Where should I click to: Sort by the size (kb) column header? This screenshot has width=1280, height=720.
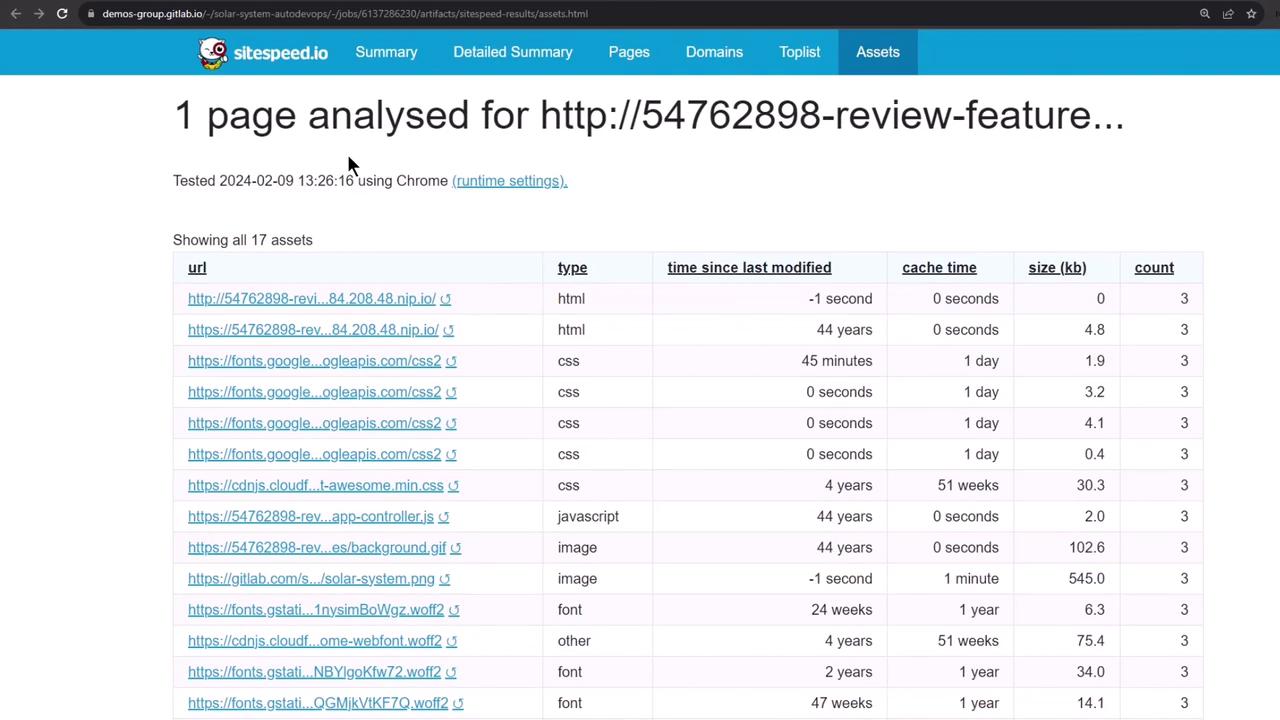[x=1057, y=268]
